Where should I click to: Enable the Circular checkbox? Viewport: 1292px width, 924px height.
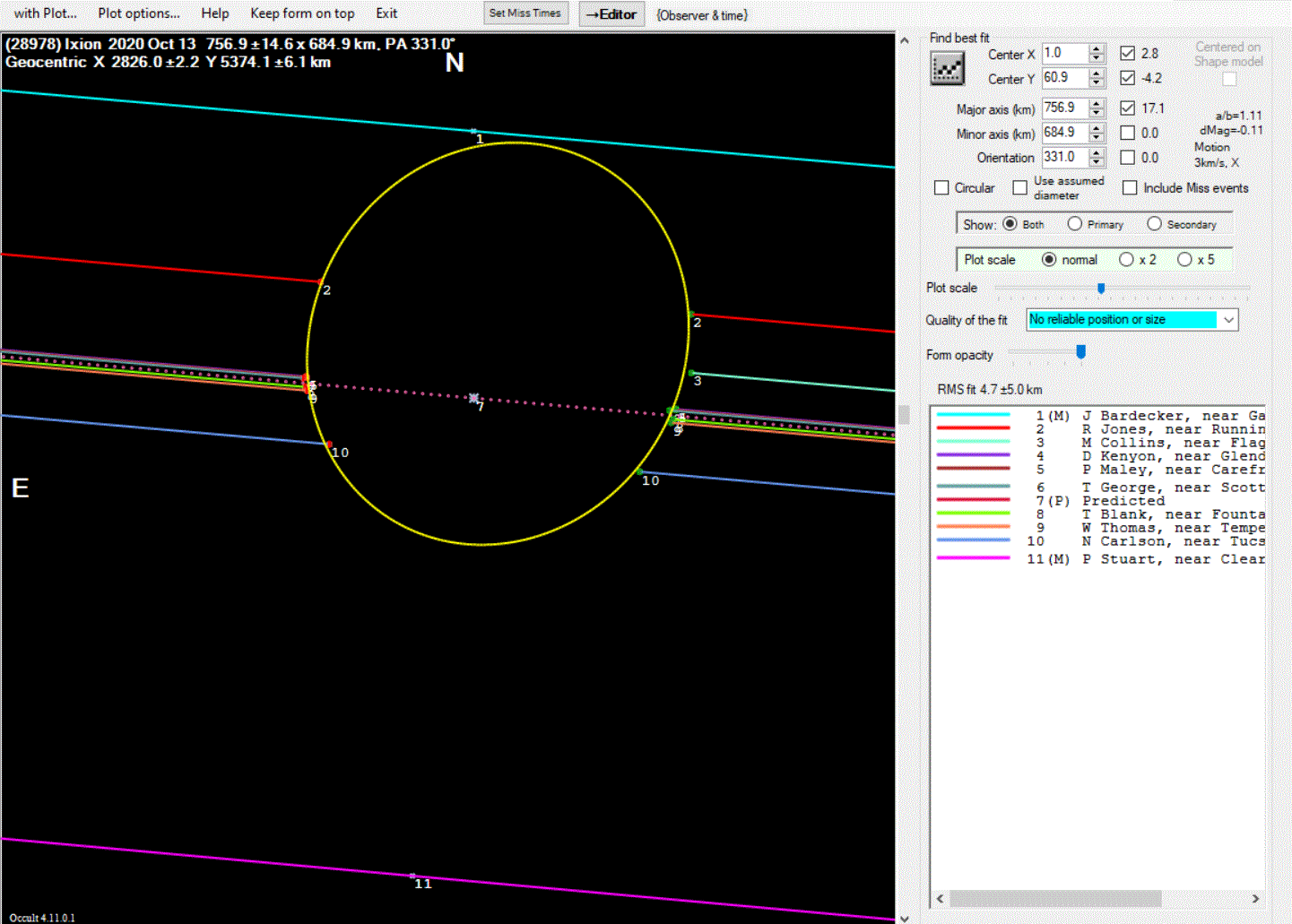(941, 188)
